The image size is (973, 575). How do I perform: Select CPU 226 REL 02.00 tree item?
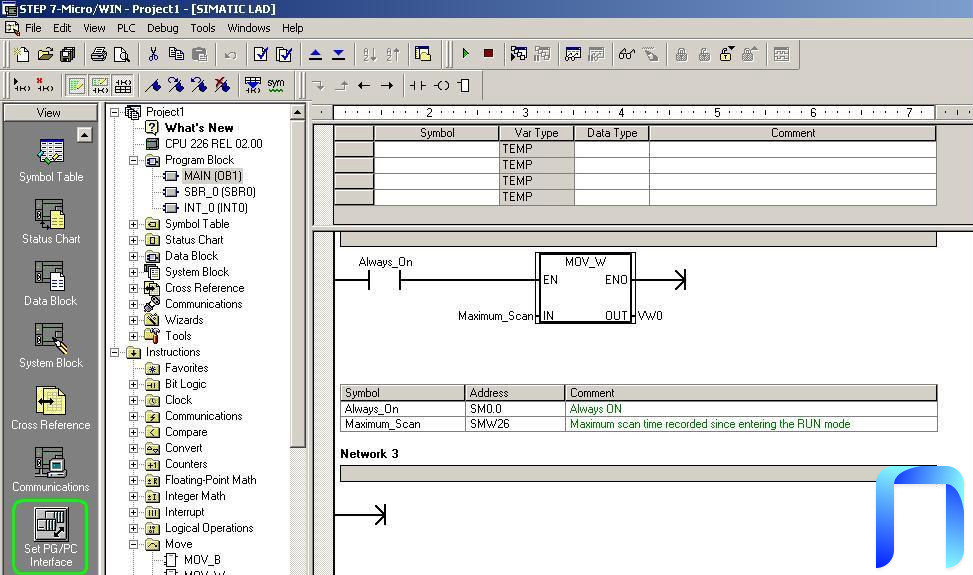(x=213, y=144)
